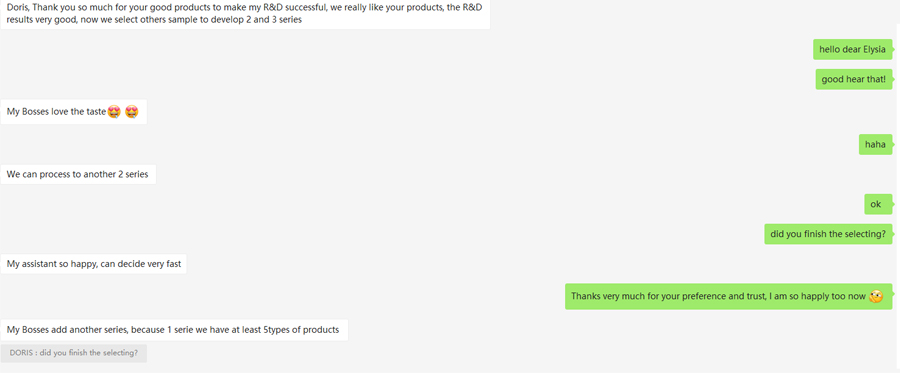
Task: Select the long 'Doris, Thank you so much' message
Action: coord(245,14)
